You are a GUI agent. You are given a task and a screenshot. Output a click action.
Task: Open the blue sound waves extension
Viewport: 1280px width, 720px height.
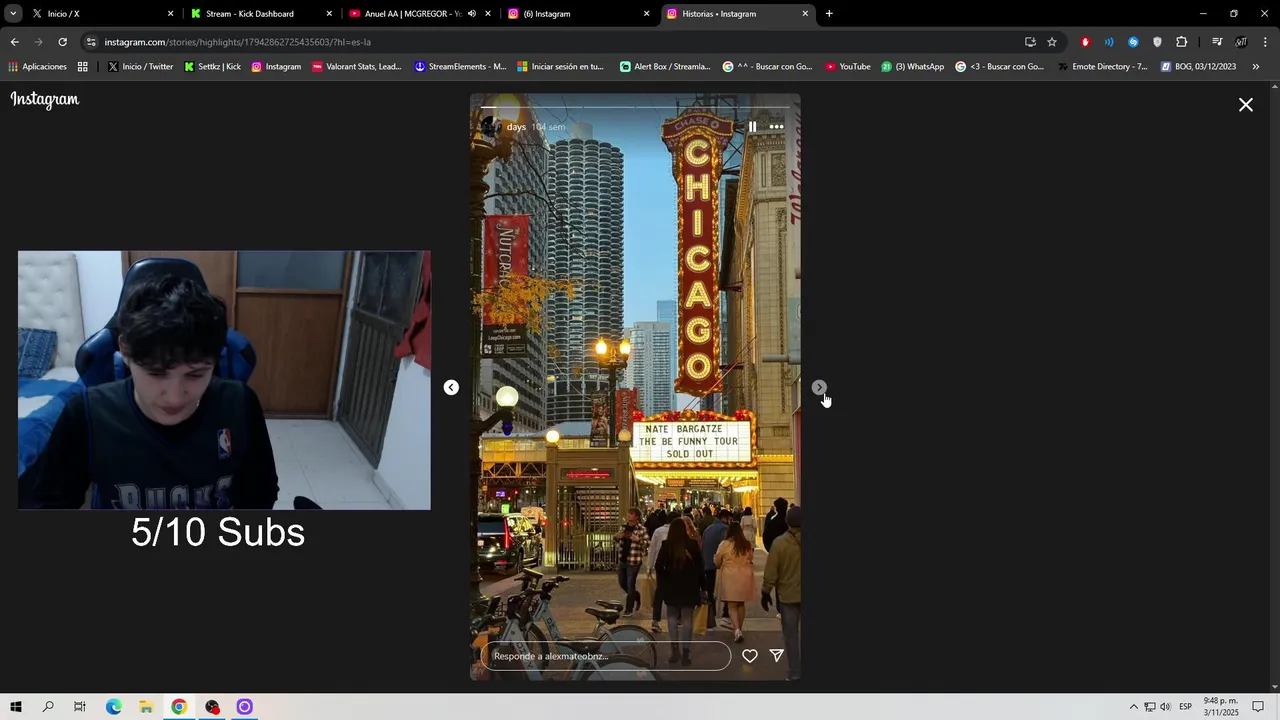pyautogui.click(x=1109, y=42)
